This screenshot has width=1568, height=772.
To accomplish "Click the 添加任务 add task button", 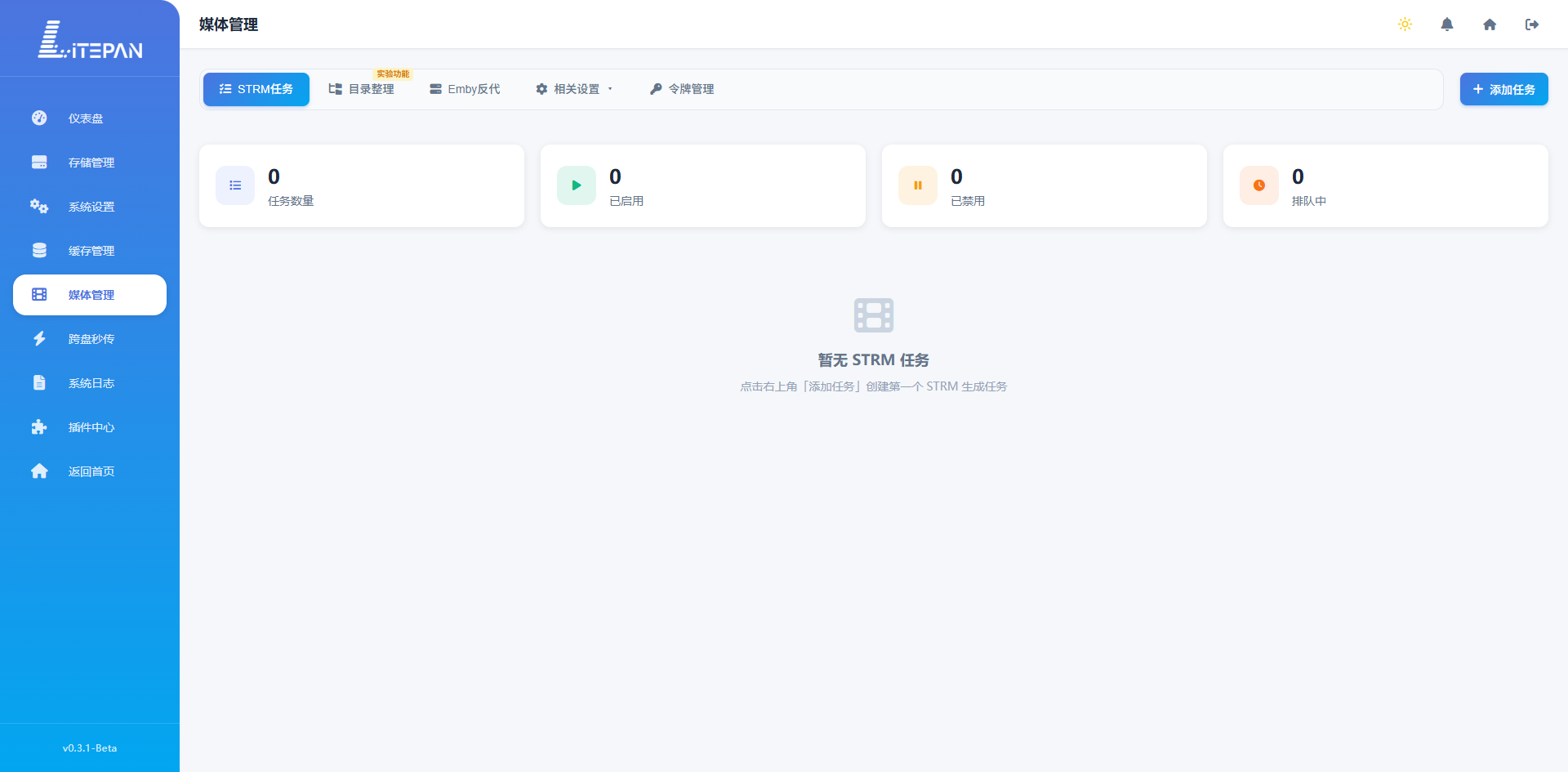I will (x=1503, y=89).
